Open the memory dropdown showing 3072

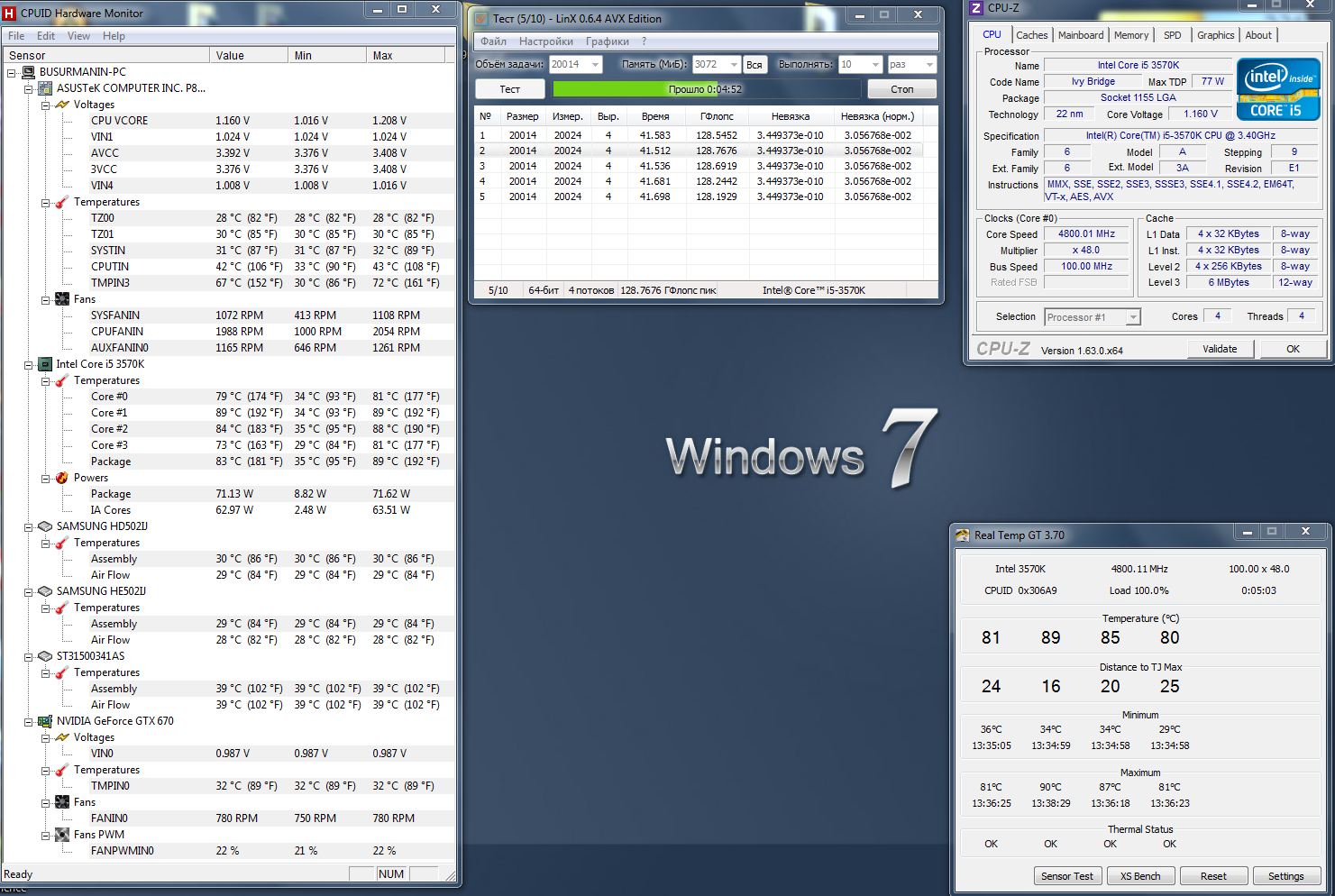pyautogui.click(x=732, y=65)
